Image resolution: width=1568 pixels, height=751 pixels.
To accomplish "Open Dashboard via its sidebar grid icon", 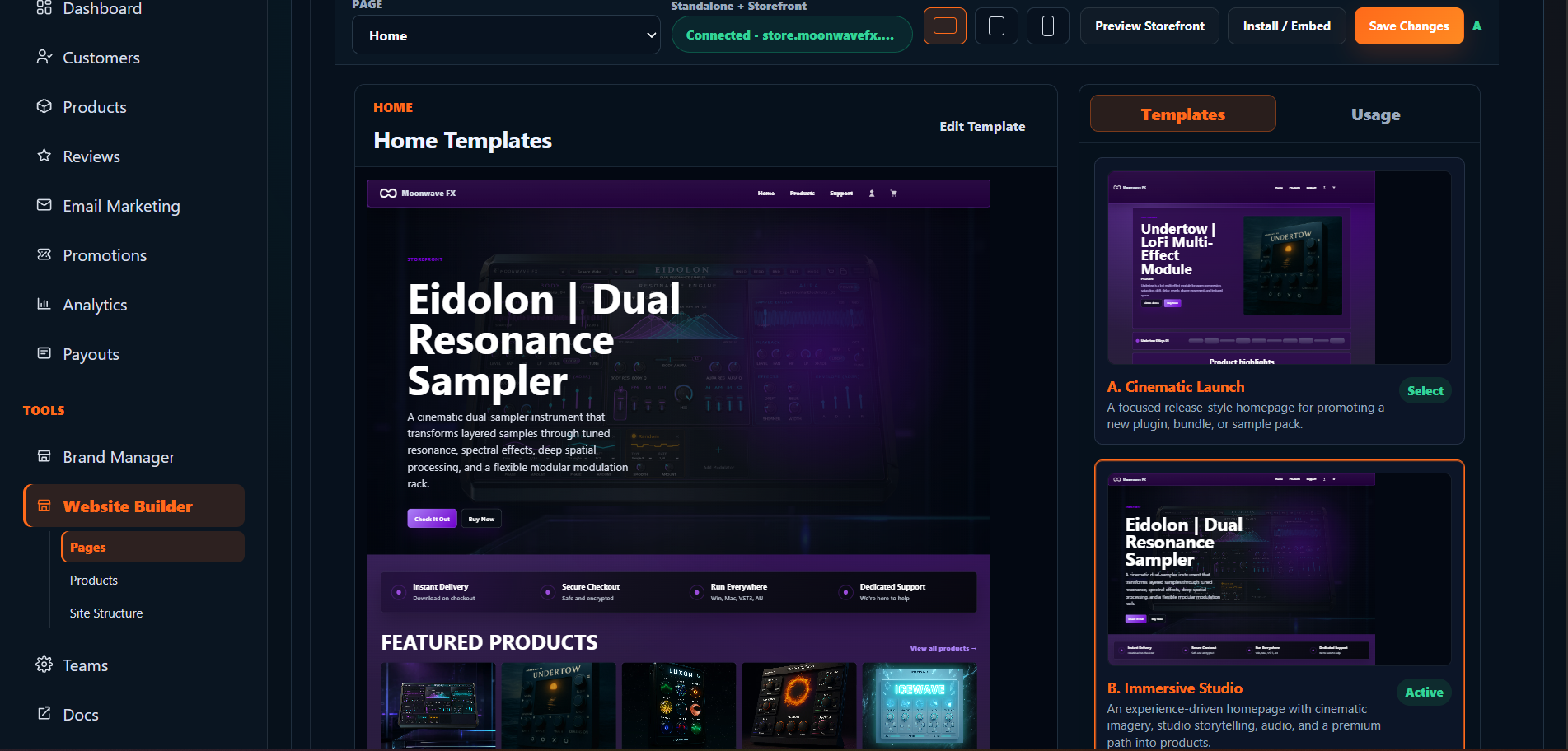I will tap(44, 8).
